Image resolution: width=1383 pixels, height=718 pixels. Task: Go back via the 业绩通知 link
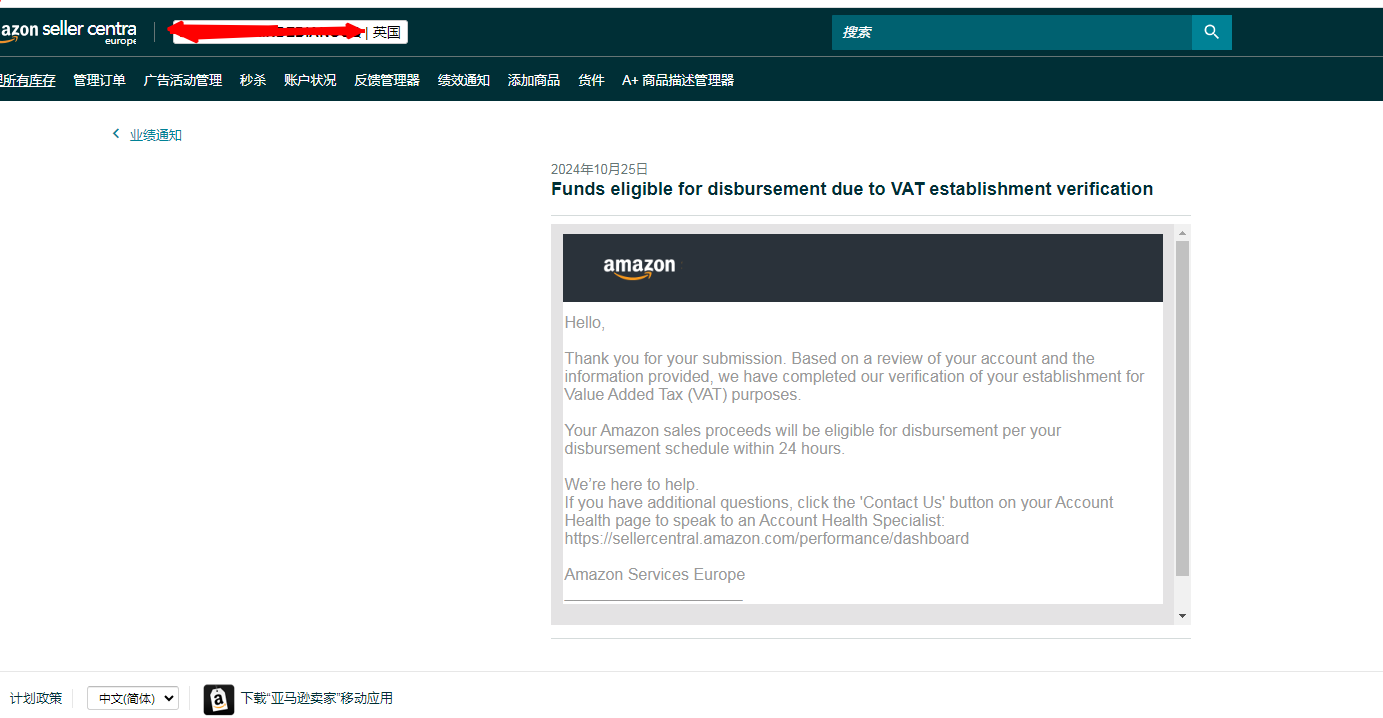click(x=156, y=135)
